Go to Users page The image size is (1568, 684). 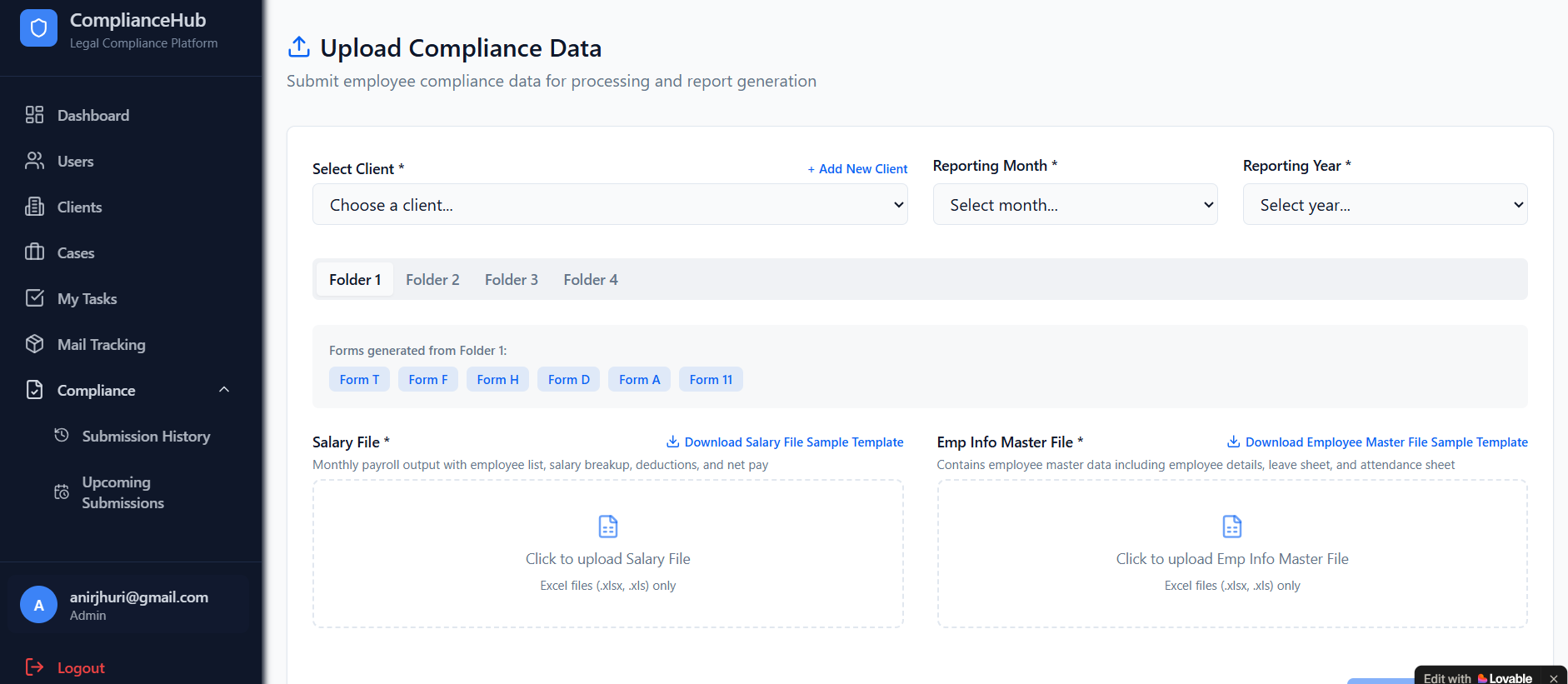131,161
